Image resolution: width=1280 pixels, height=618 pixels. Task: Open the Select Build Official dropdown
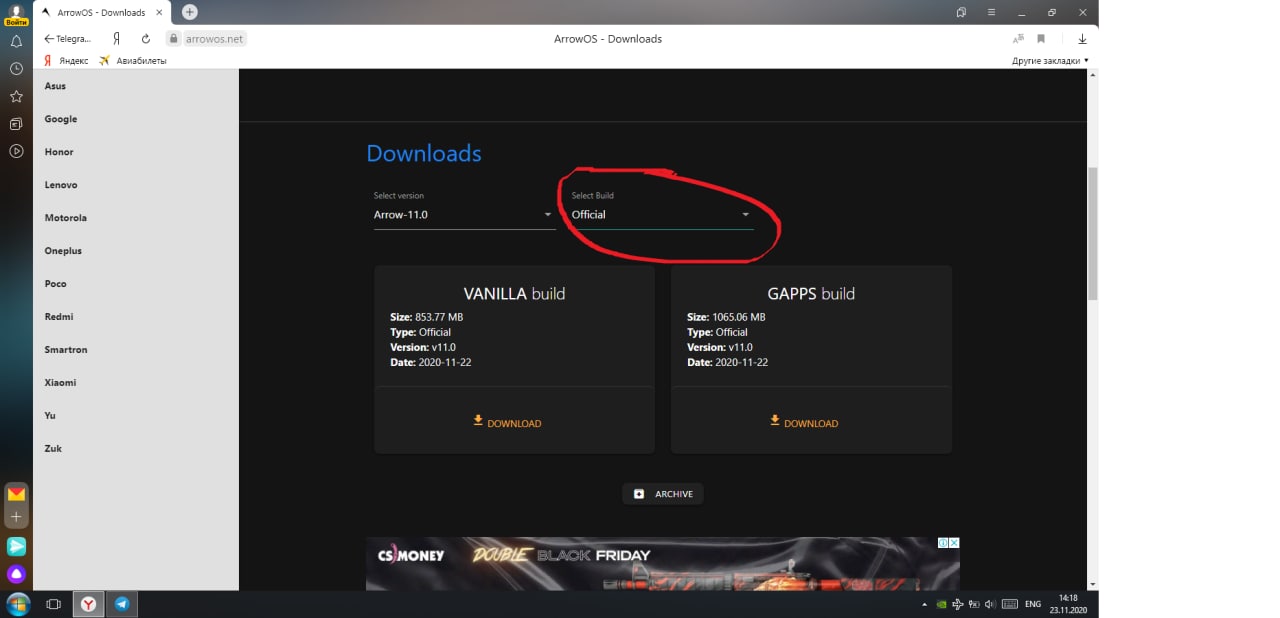coord(662,214)
